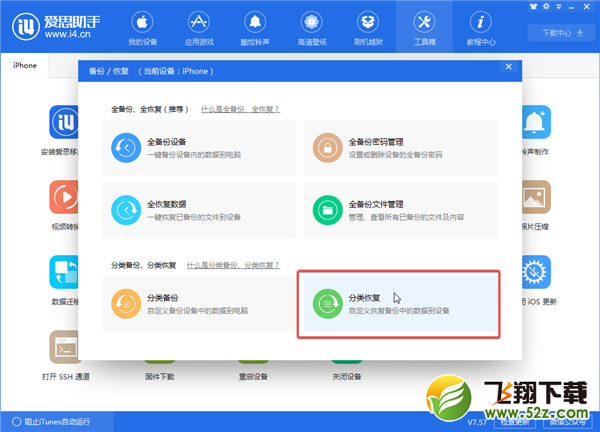
Task: Select 全备份密码管理 title text
Action: coord(376,142)
